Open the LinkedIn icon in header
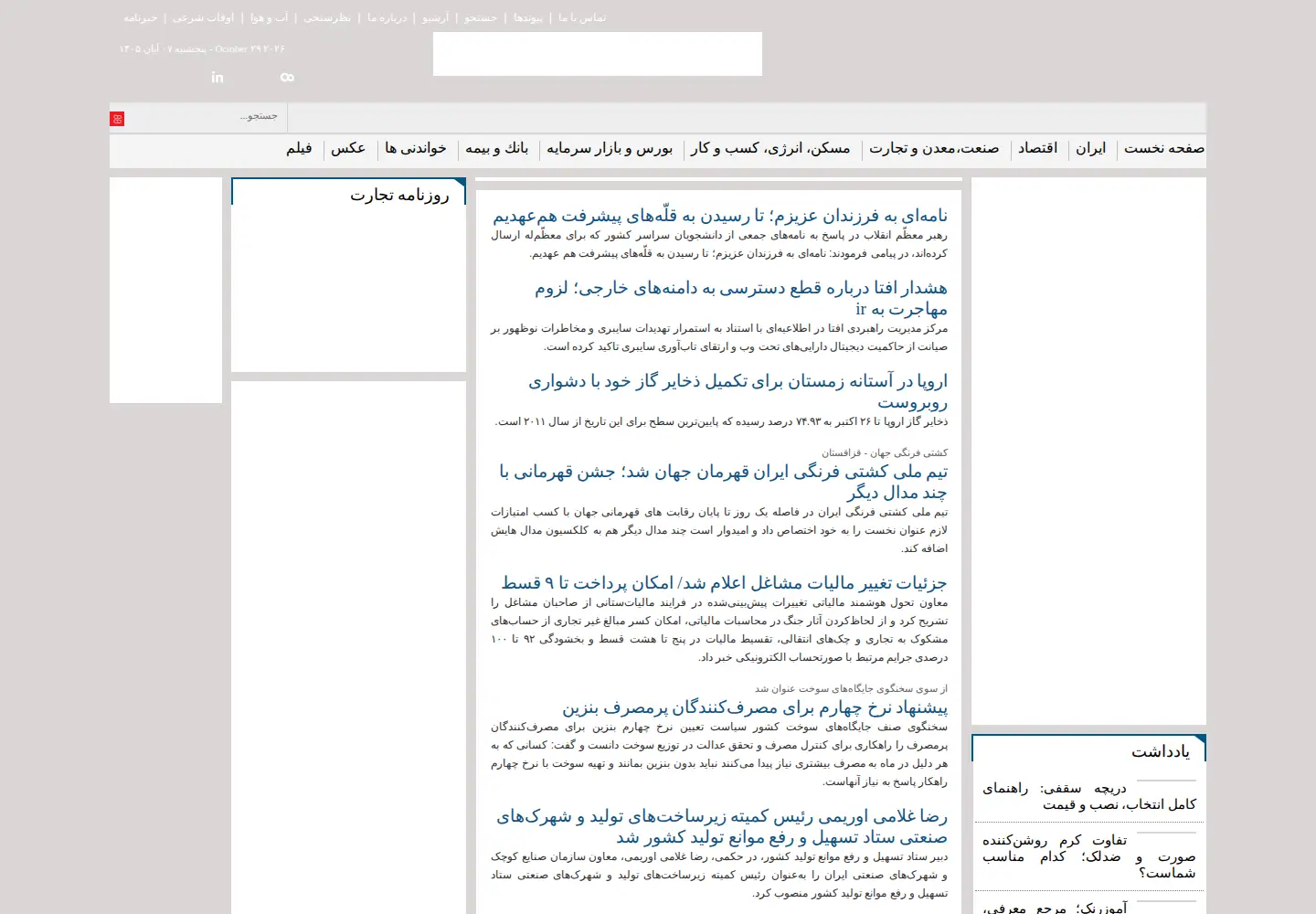 [218, 77]
